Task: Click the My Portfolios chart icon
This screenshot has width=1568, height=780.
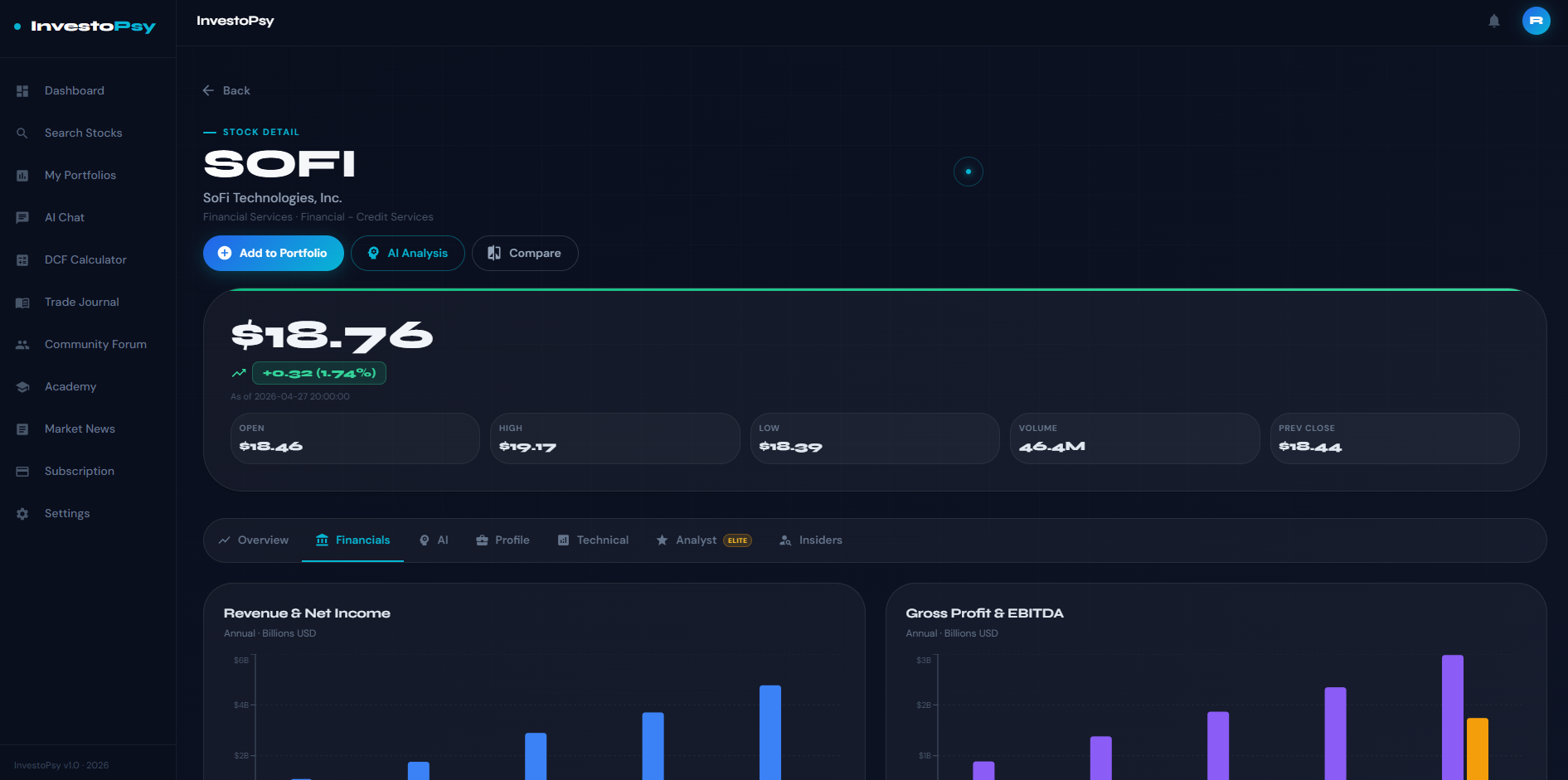Action: coord(22,176)
